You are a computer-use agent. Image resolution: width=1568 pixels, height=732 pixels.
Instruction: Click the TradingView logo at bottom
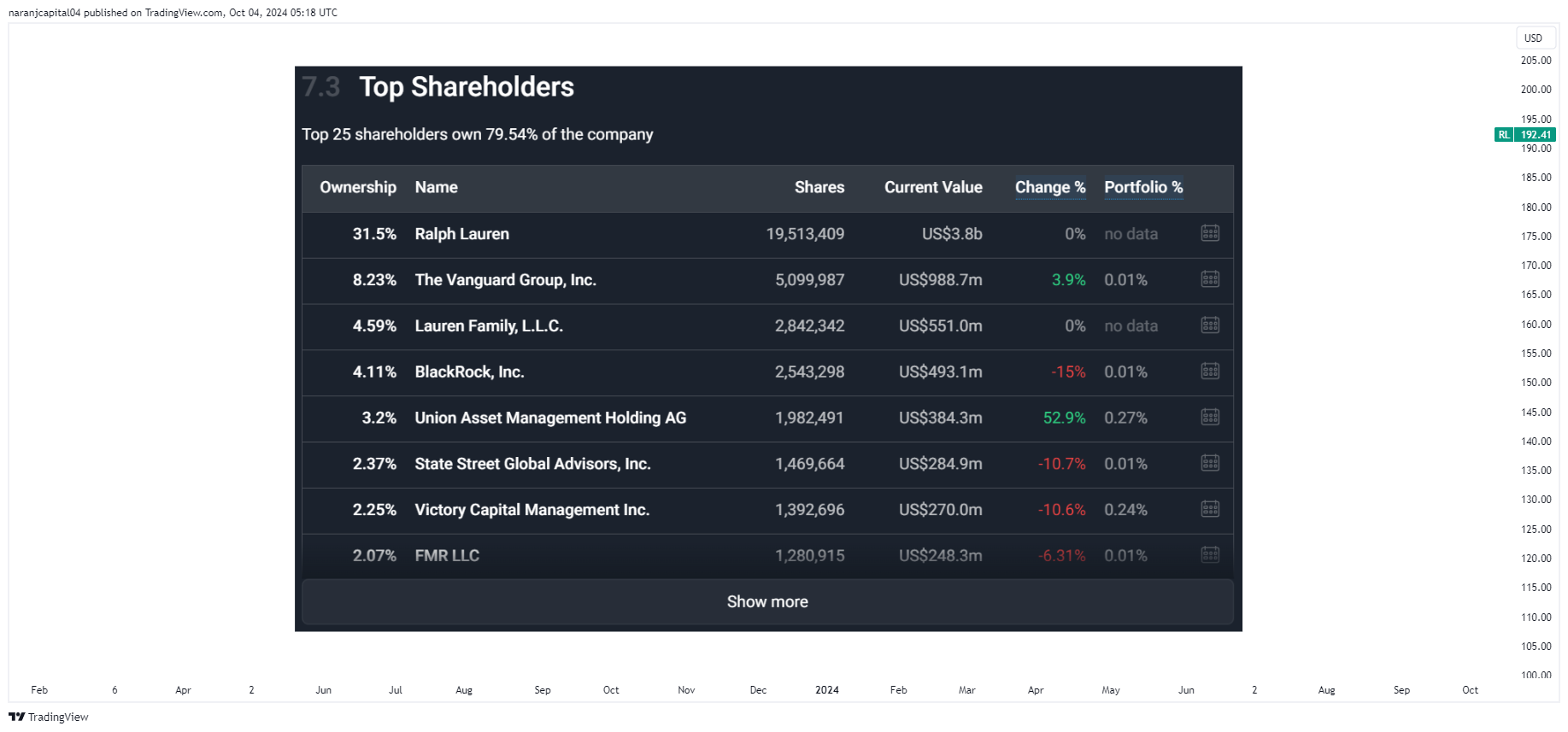tap(49, 717)
